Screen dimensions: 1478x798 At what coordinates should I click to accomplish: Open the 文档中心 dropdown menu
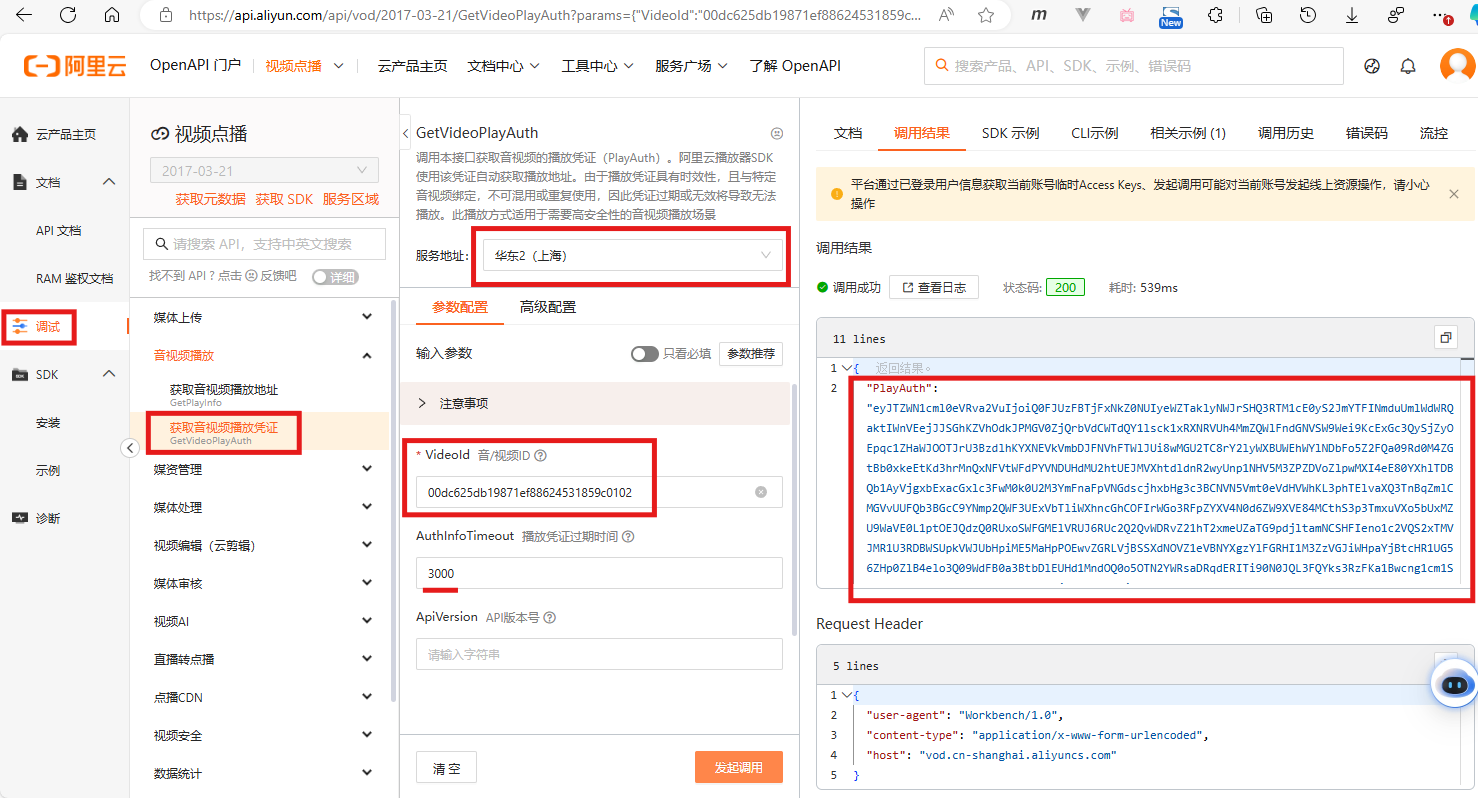tap(503, 66)
